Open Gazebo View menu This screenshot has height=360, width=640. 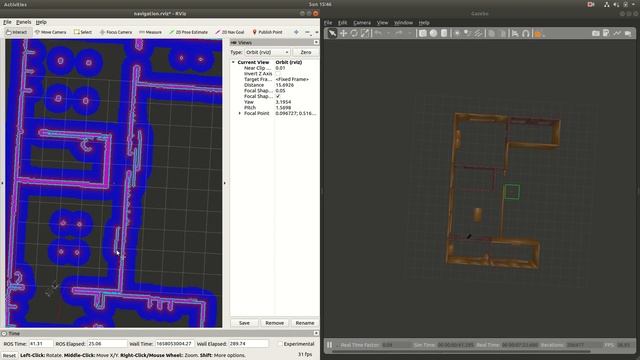[382, 23]
